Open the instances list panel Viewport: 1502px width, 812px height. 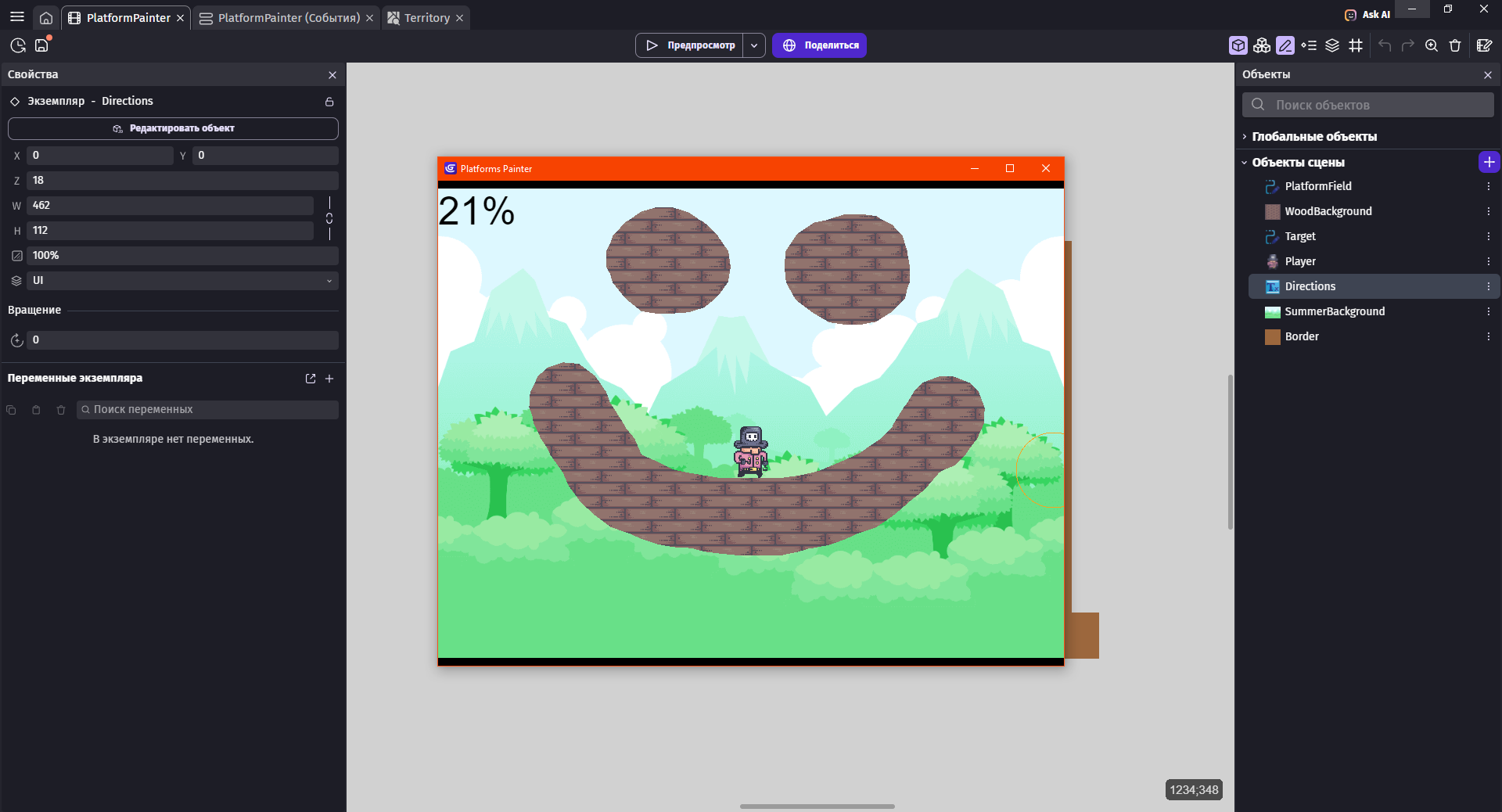click(1309, 45)
